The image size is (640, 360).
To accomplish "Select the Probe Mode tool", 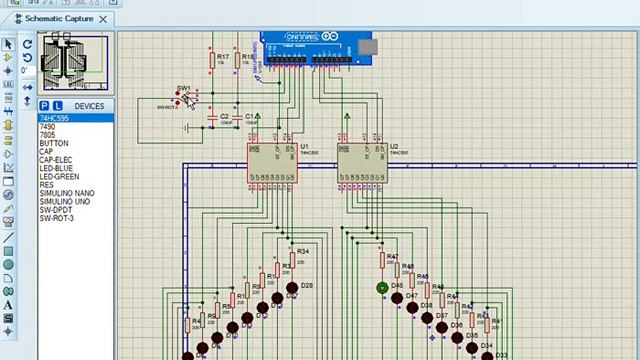I will coord(8,209).
